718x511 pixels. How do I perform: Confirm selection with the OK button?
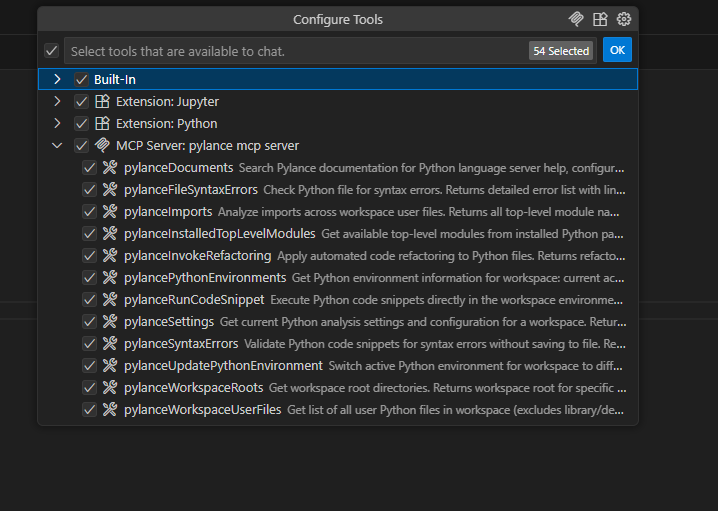pyautogui.click(x=617, y=50)
